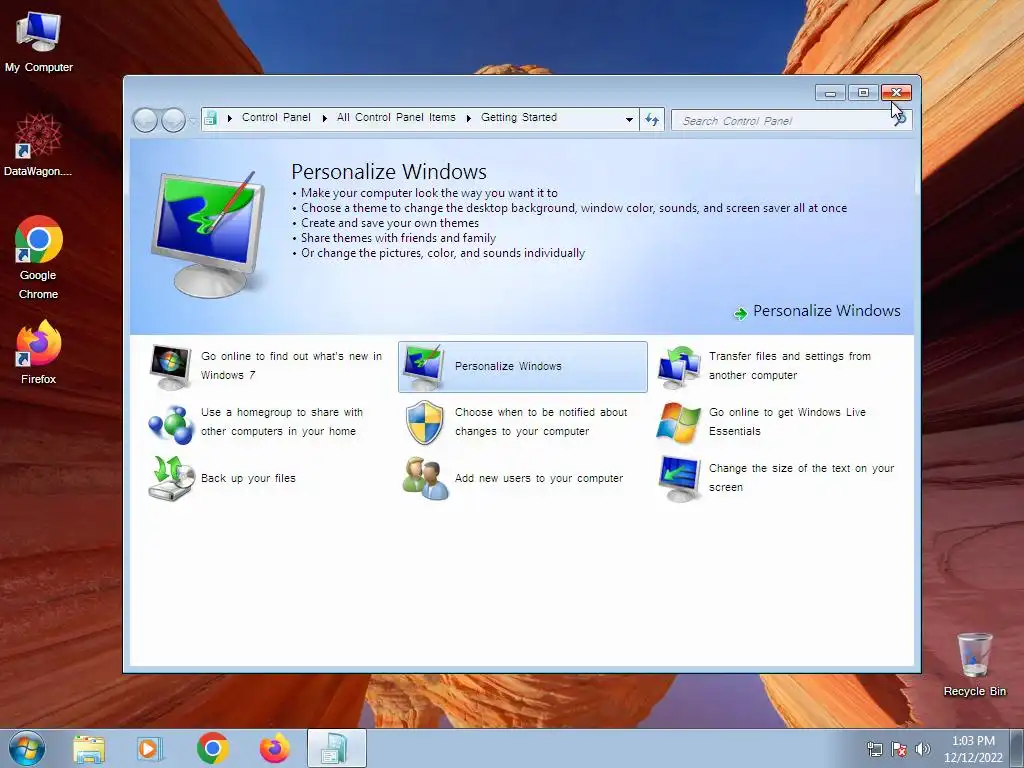Select Use a homegroup to share text
This screenshot has height=768, width=1024.
281,422
